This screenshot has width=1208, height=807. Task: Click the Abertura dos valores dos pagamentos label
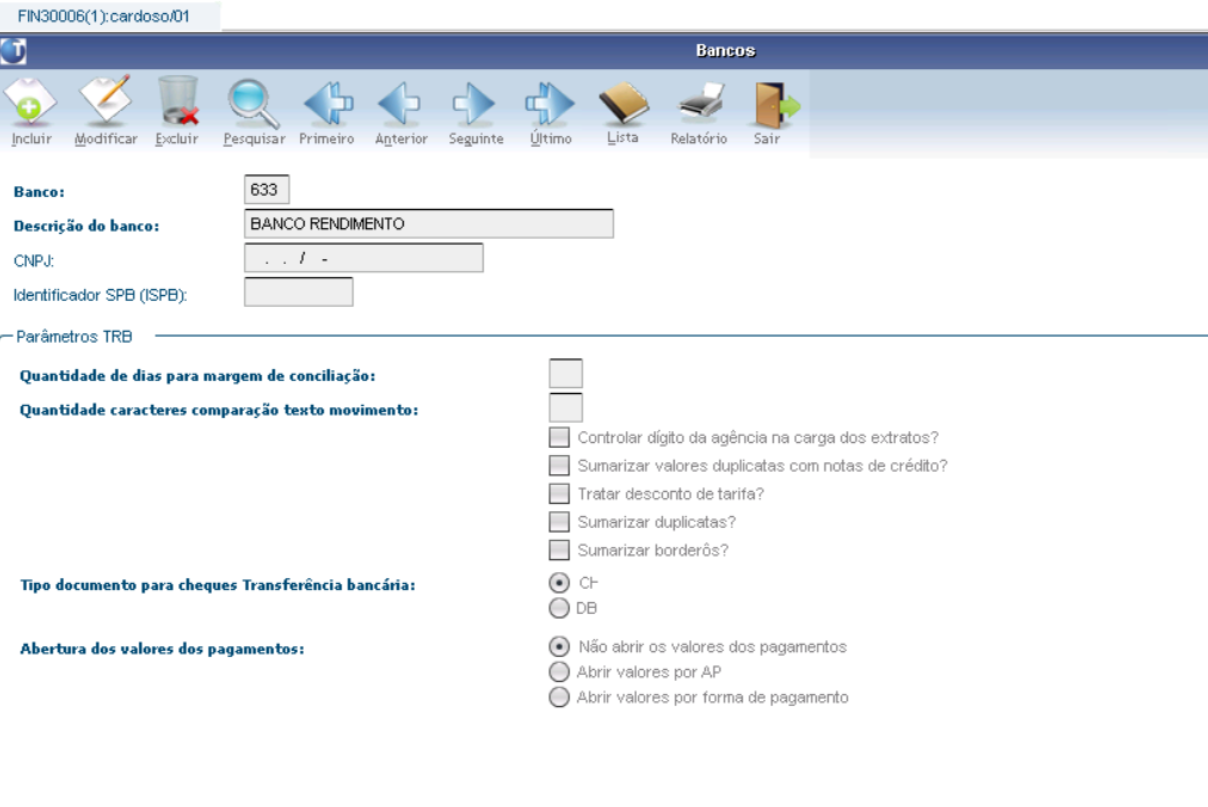tap(162, 649)
